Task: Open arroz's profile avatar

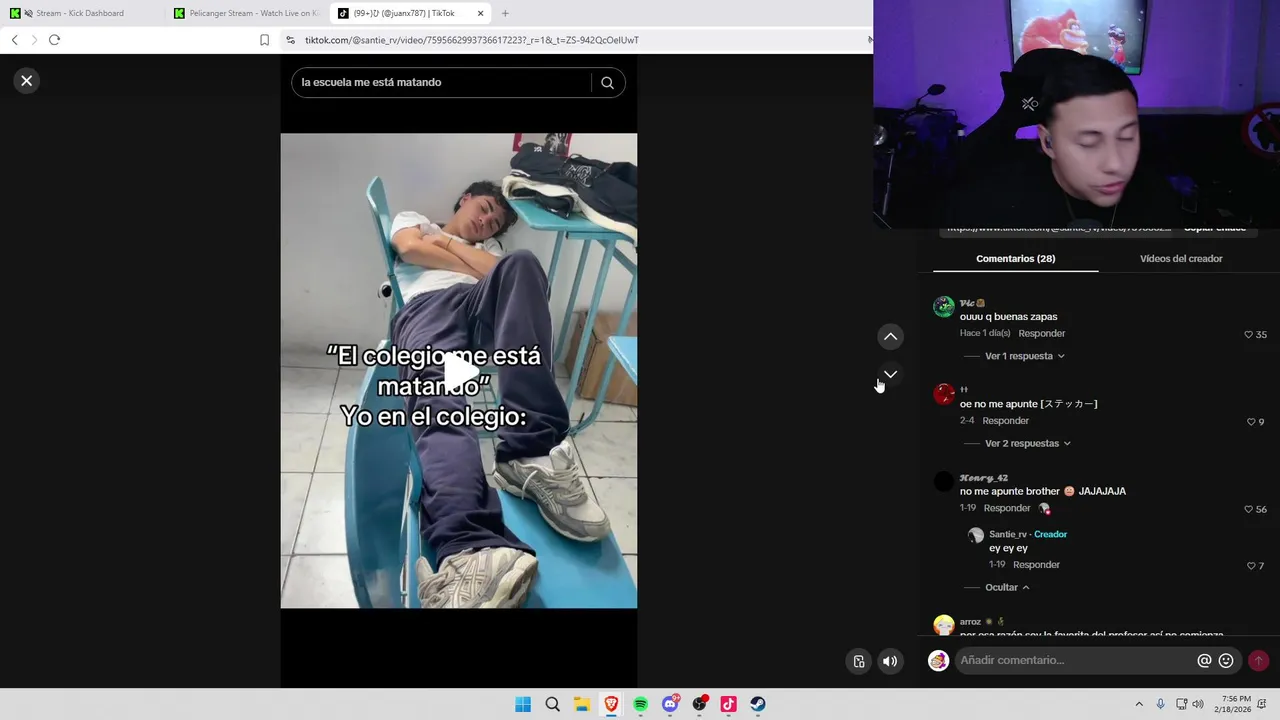Action: (x=944, y=625)
